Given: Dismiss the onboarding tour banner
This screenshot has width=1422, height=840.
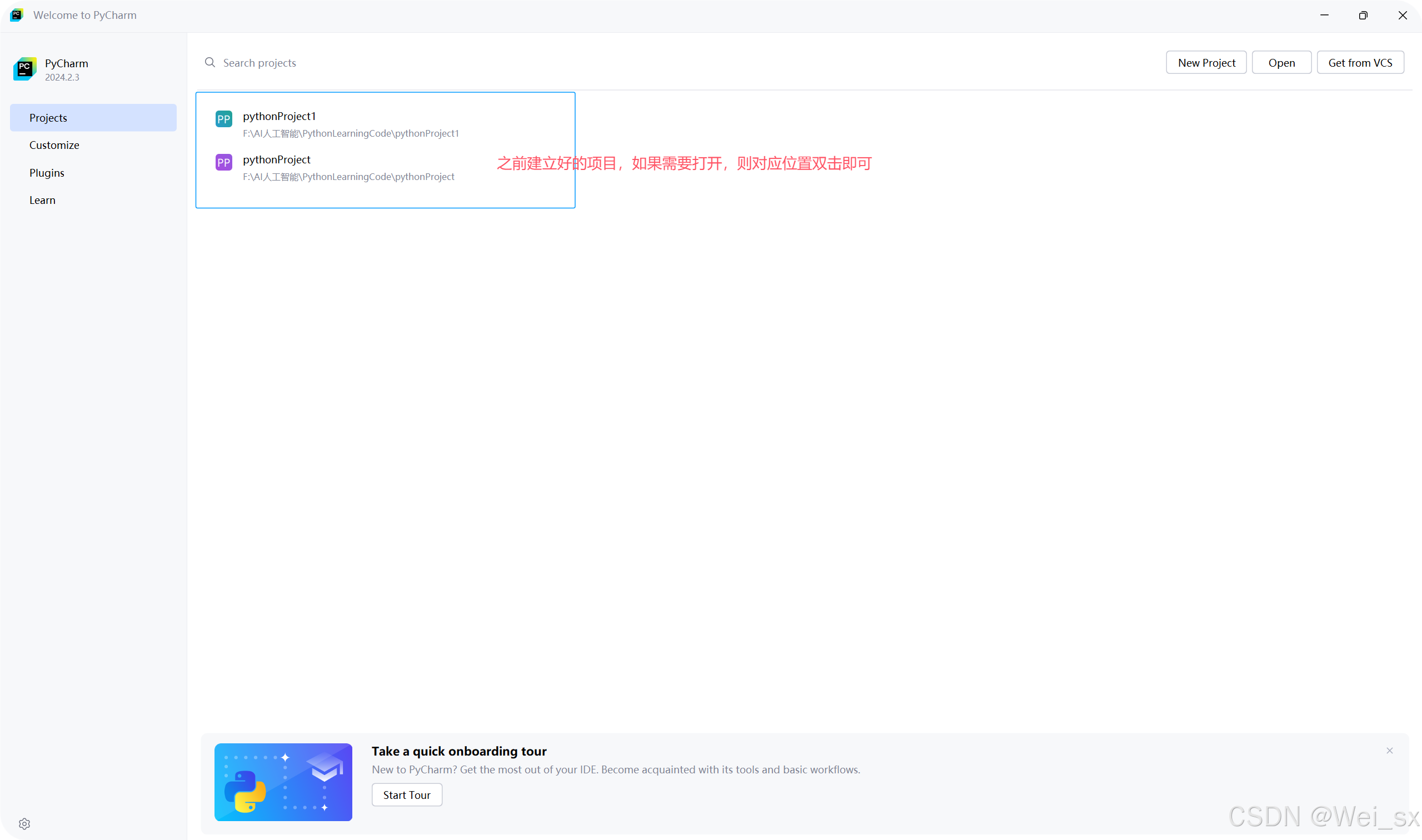Looking at the screenshot, I should click(x=1389, y=751).
